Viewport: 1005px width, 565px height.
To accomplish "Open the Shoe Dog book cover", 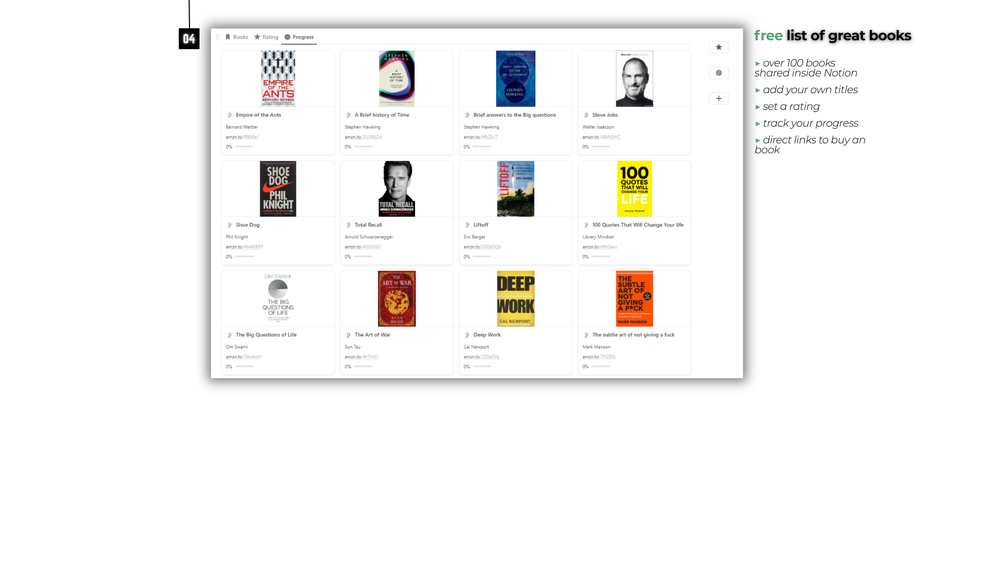I will tap(278, 189).
